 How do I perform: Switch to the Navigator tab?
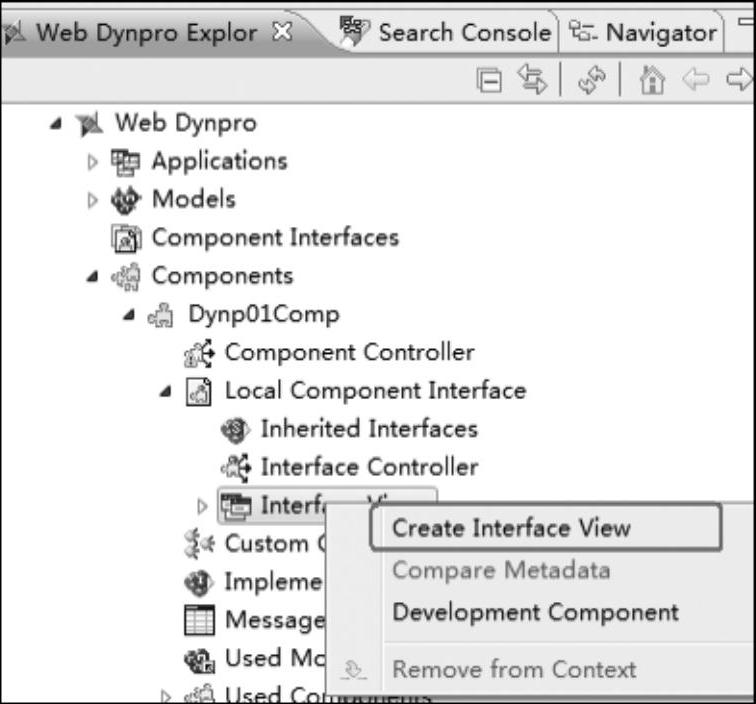pos(643,32)
